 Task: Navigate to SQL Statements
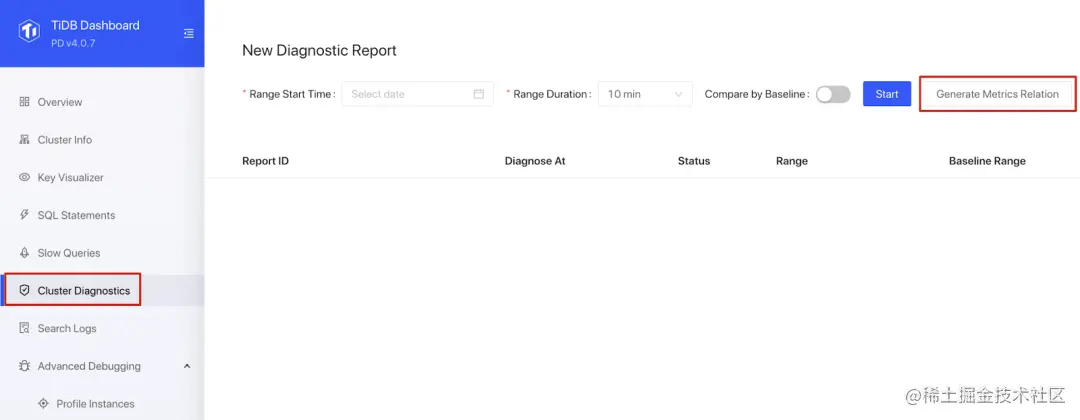pyautogui.click(x=102, y=216)
